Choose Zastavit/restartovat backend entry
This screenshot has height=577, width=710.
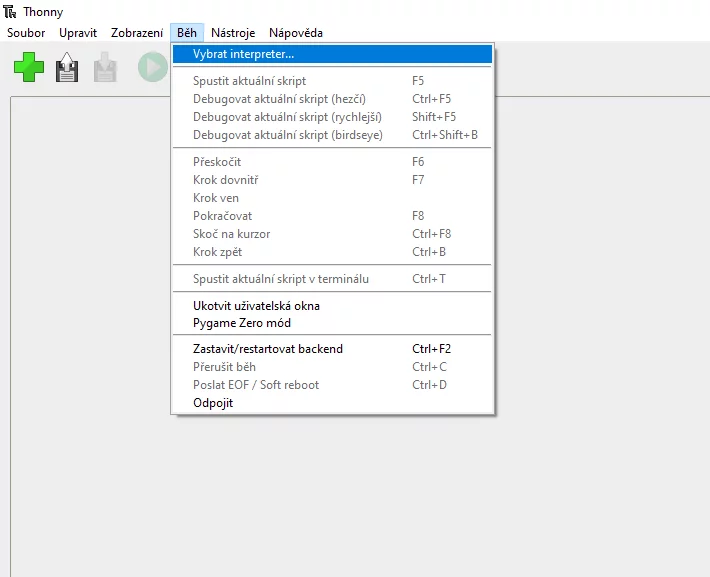[332, 349]
